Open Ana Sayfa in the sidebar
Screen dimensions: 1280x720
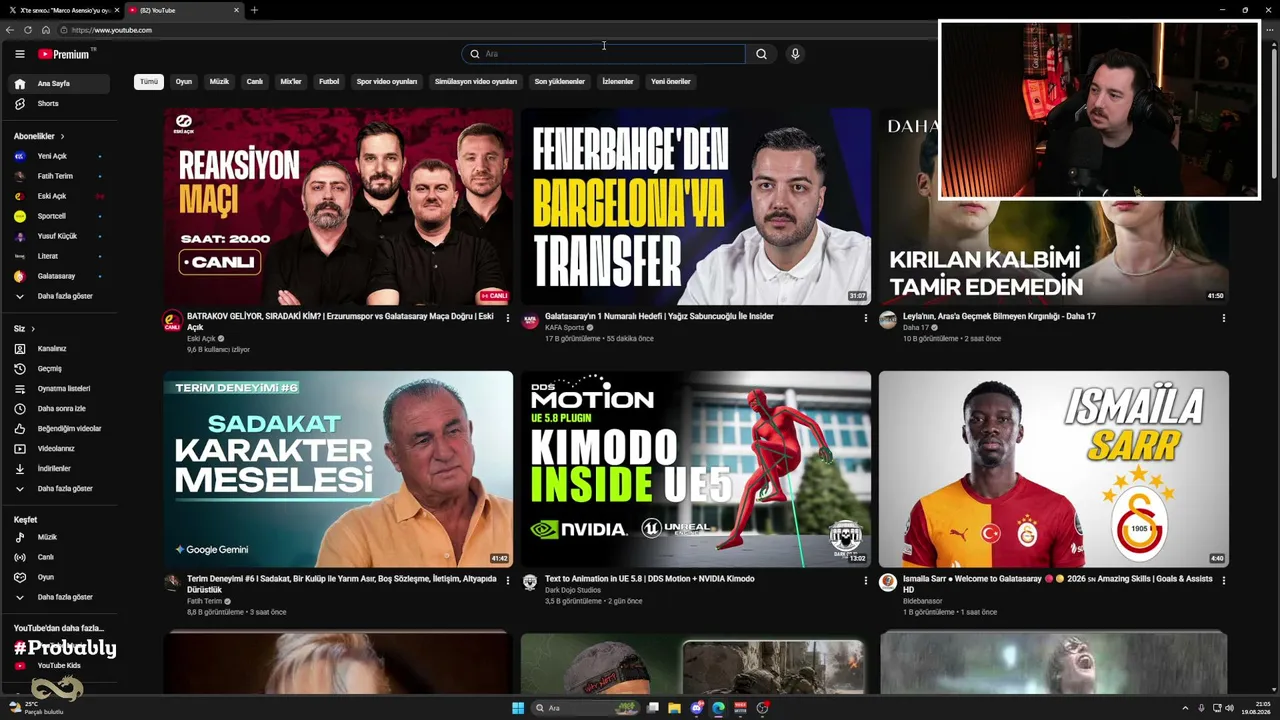(x=60, y=84)
